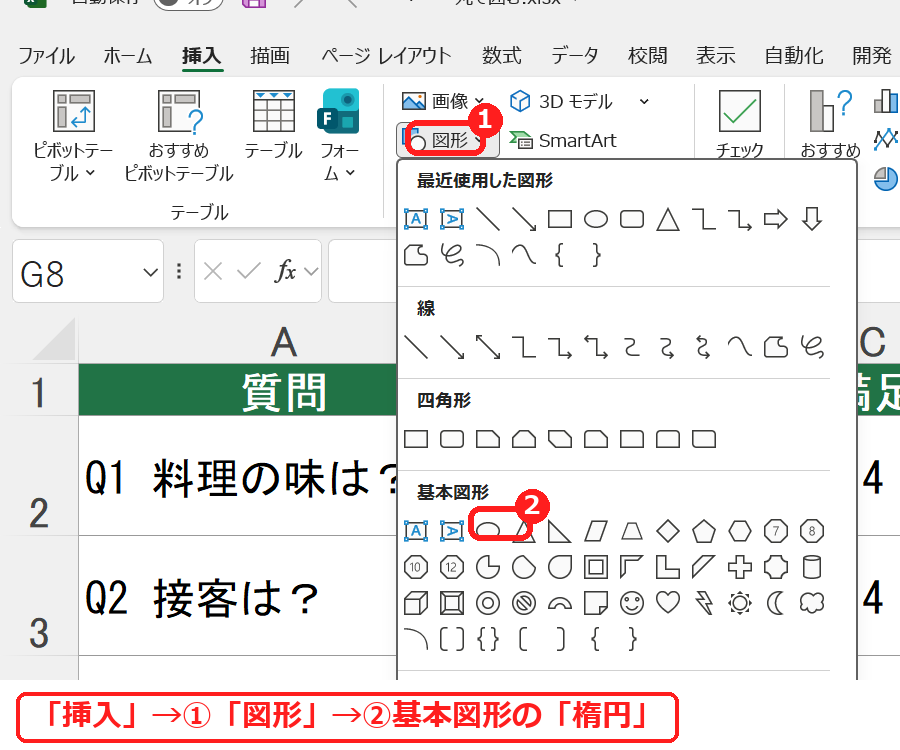Click the チェック checkbox button
This screenshot has width=900, height=750.
coord(739,123)
